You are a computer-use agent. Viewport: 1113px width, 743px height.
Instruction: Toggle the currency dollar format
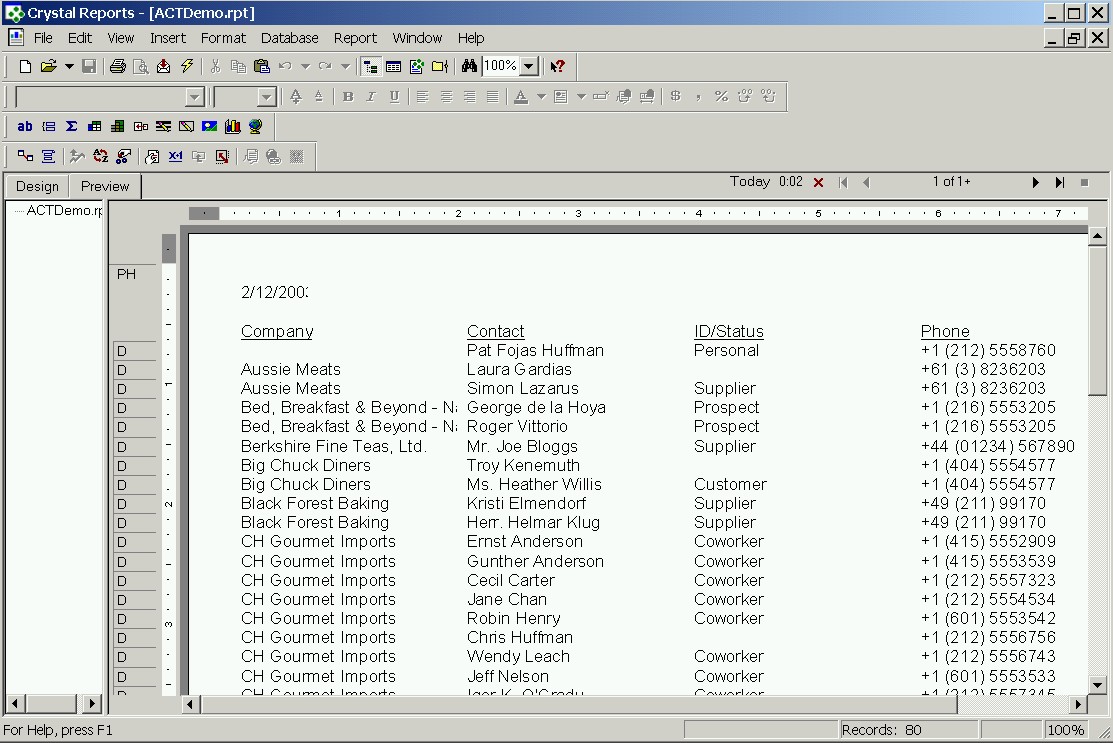tap(675, 97)
